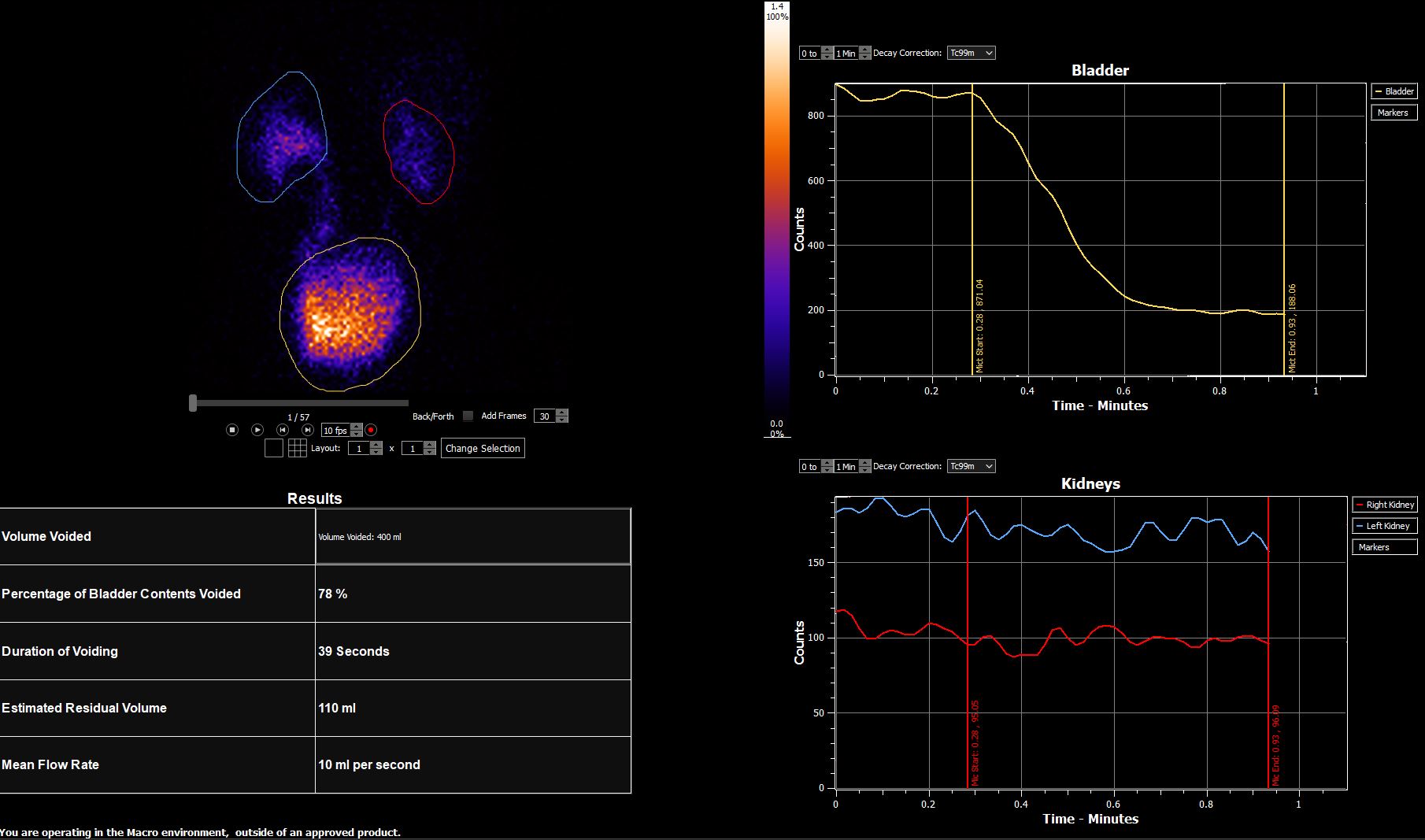Click the Duration of Voiding label
The height and width of the screenshot is (840, 1425).
[60, 651]
